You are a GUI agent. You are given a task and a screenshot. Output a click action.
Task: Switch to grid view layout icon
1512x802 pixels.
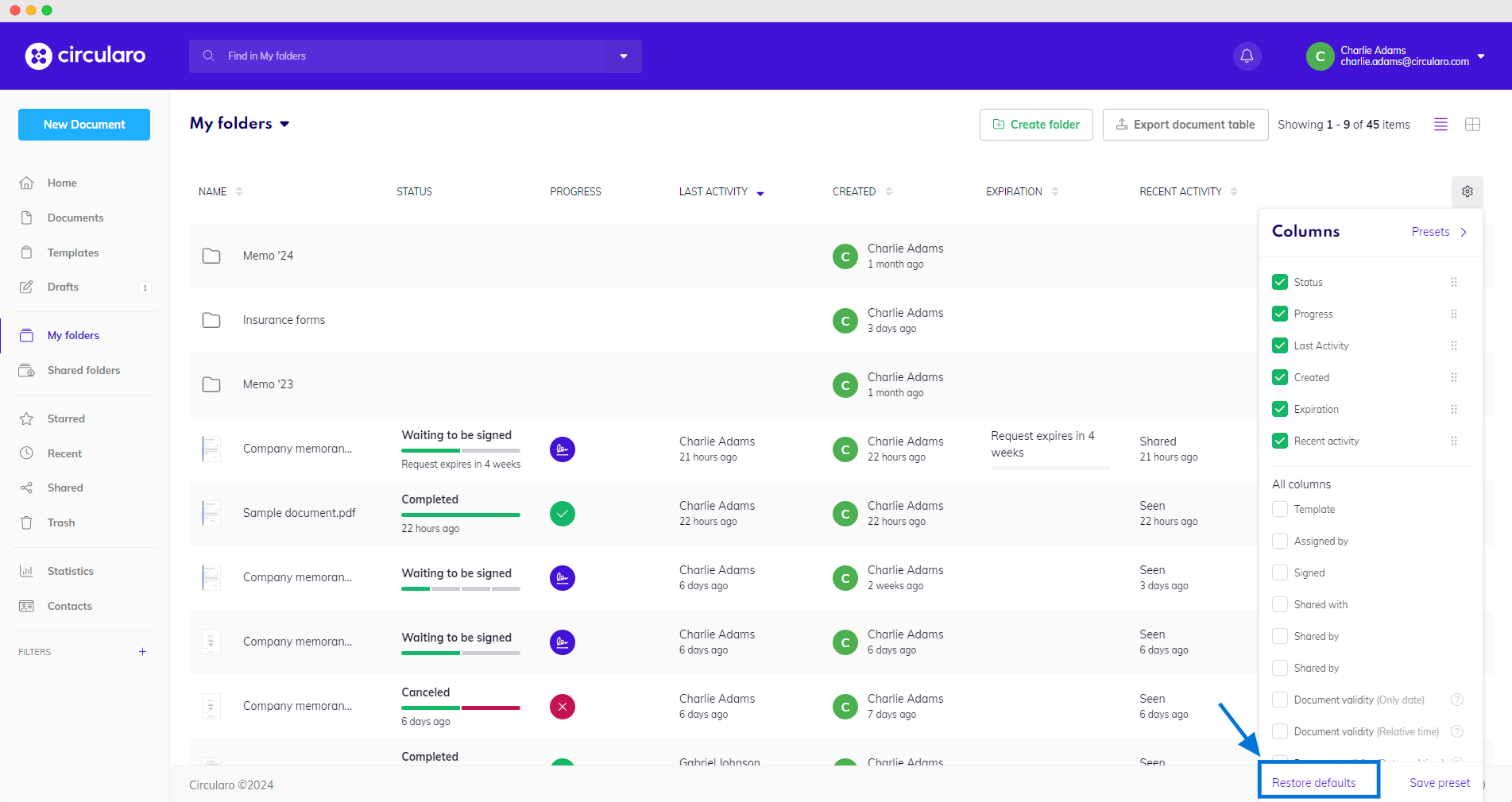[x=1472, y=125]
